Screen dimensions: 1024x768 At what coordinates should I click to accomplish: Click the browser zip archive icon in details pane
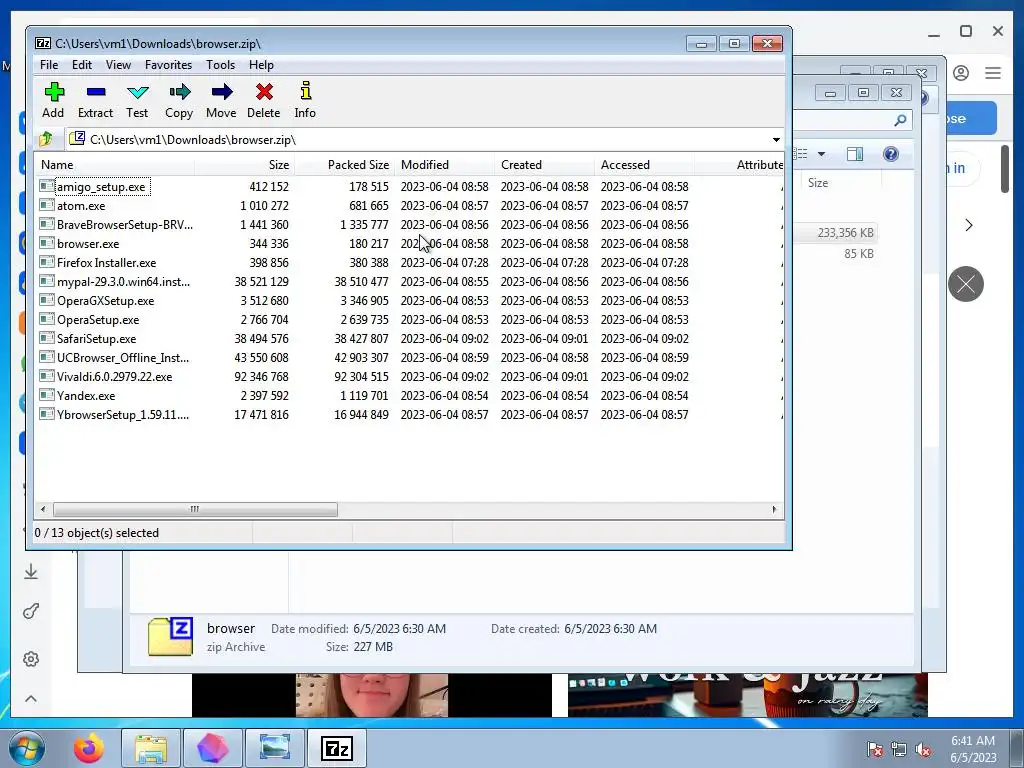pyautogui.click(x=170, y=636)
